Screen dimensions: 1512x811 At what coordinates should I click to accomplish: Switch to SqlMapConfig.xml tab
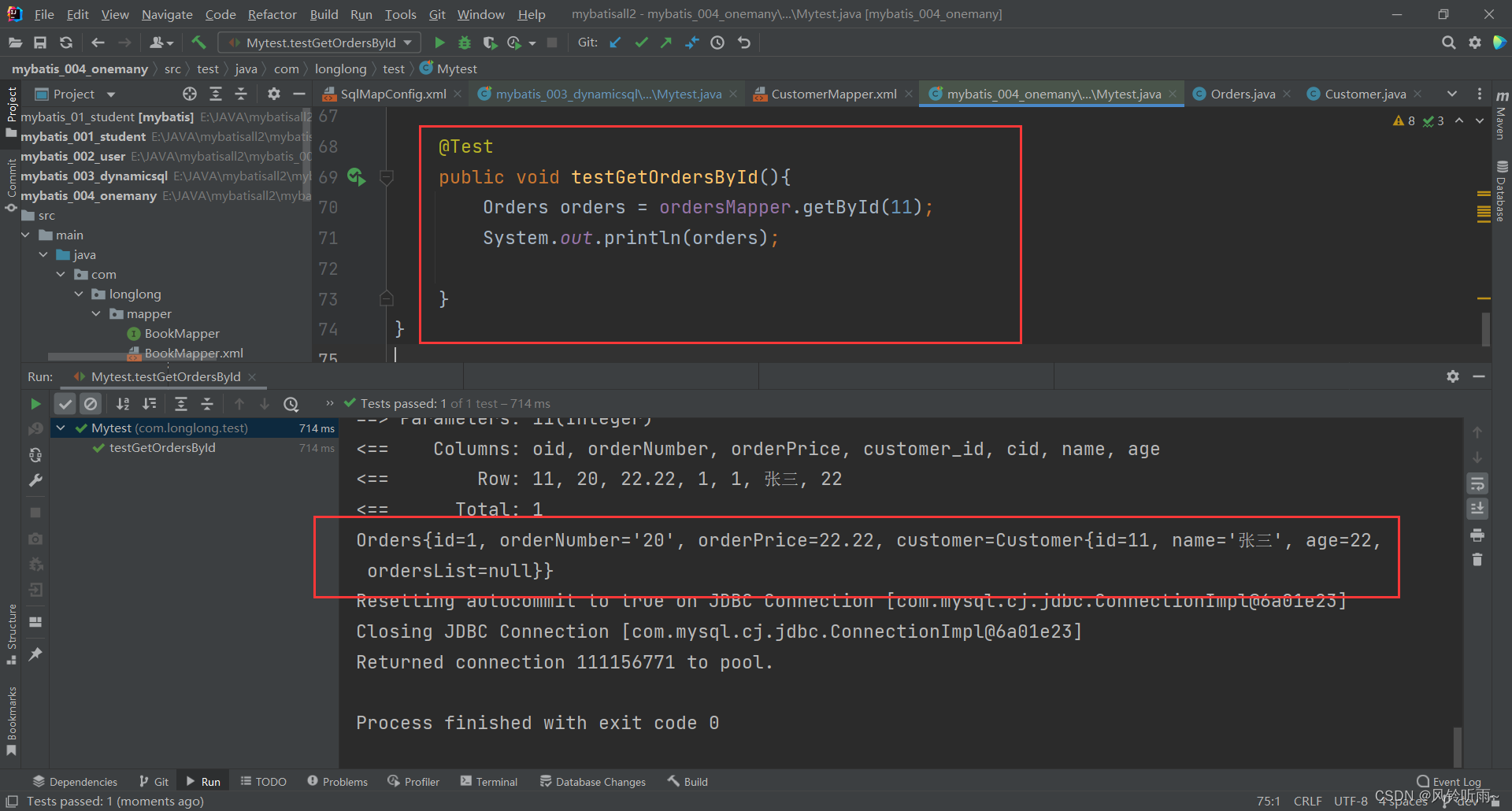(393, 94)
